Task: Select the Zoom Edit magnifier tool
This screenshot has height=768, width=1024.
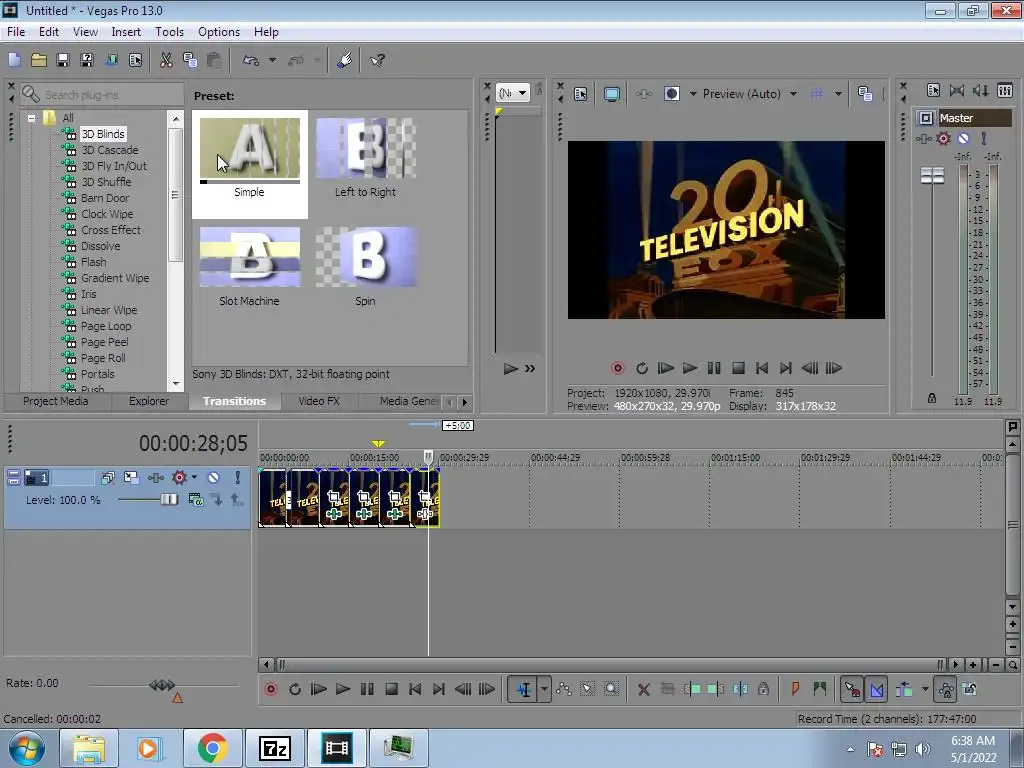Action: click(x=611, y=689)
